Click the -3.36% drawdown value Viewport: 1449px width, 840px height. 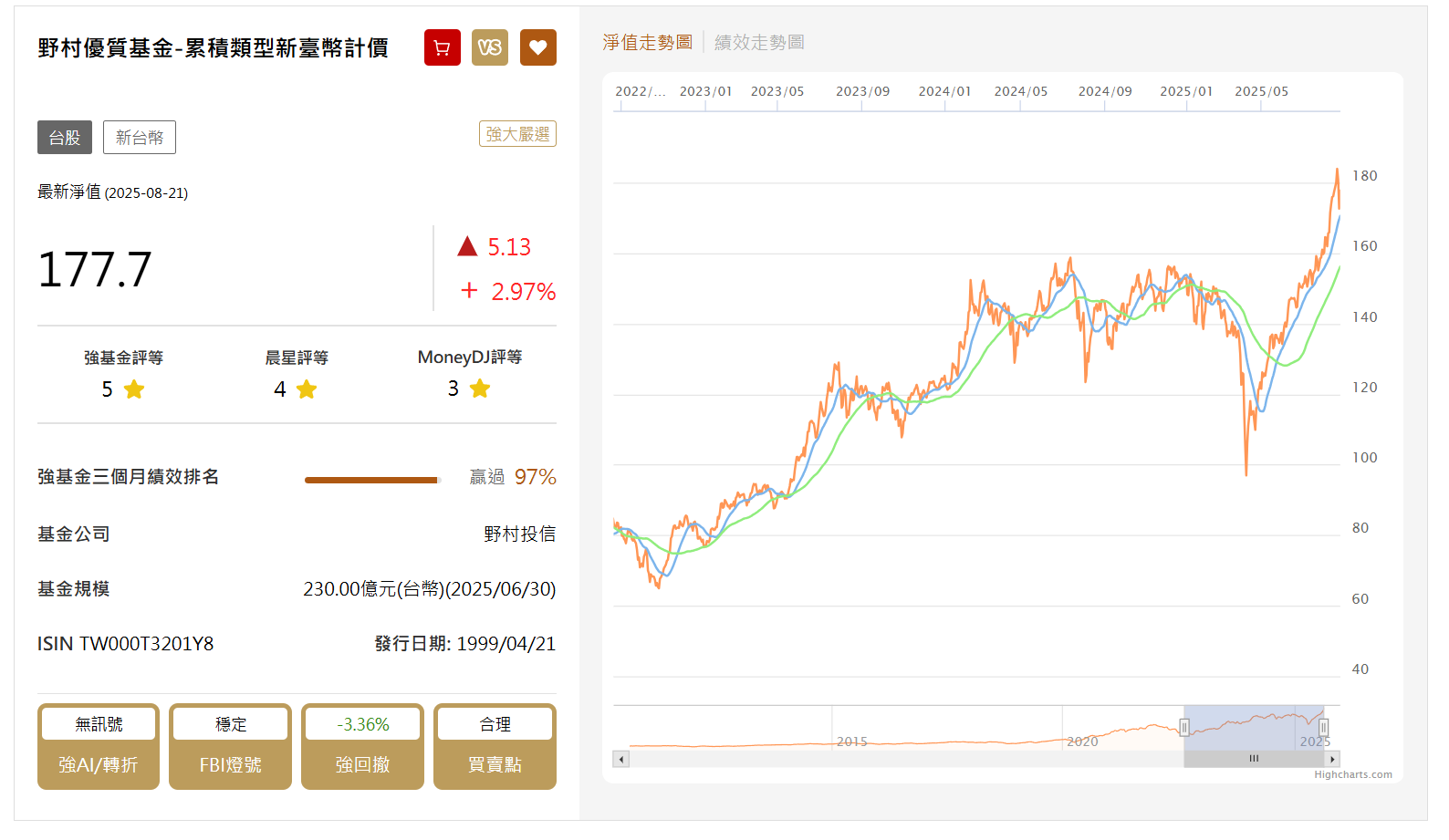(362, 724)
